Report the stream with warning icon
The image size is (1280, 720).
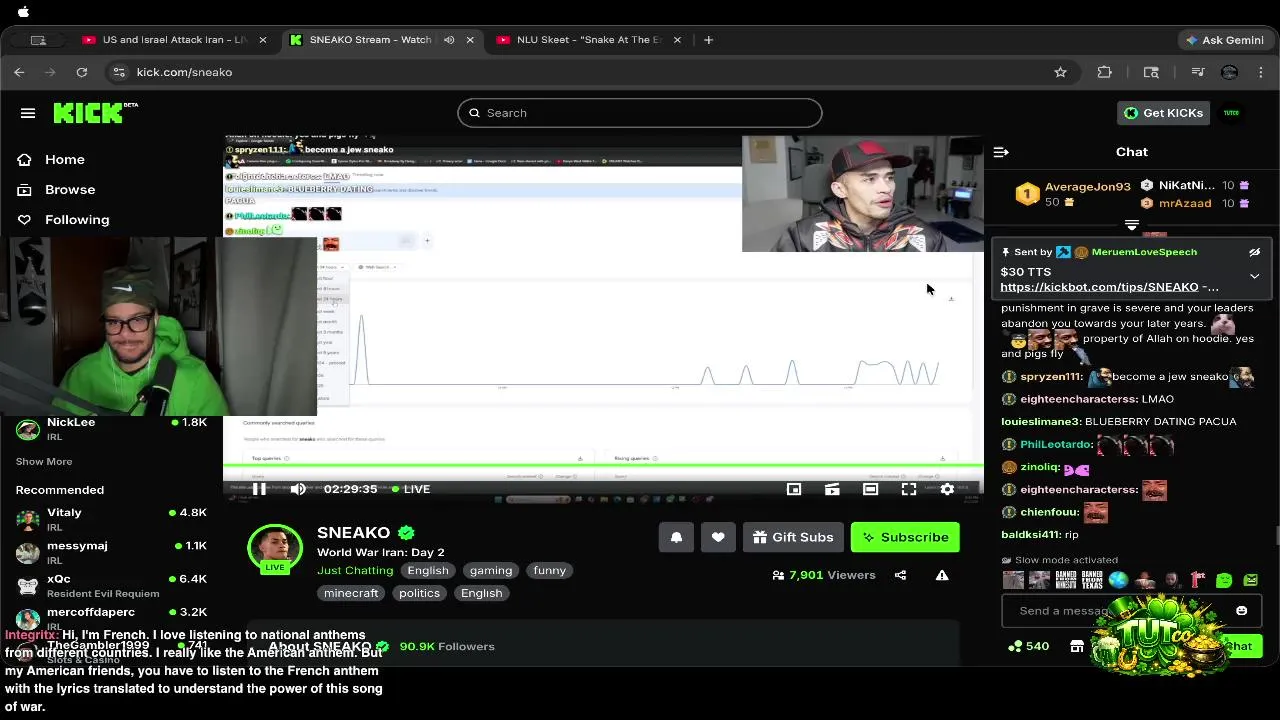coord(942,575)
